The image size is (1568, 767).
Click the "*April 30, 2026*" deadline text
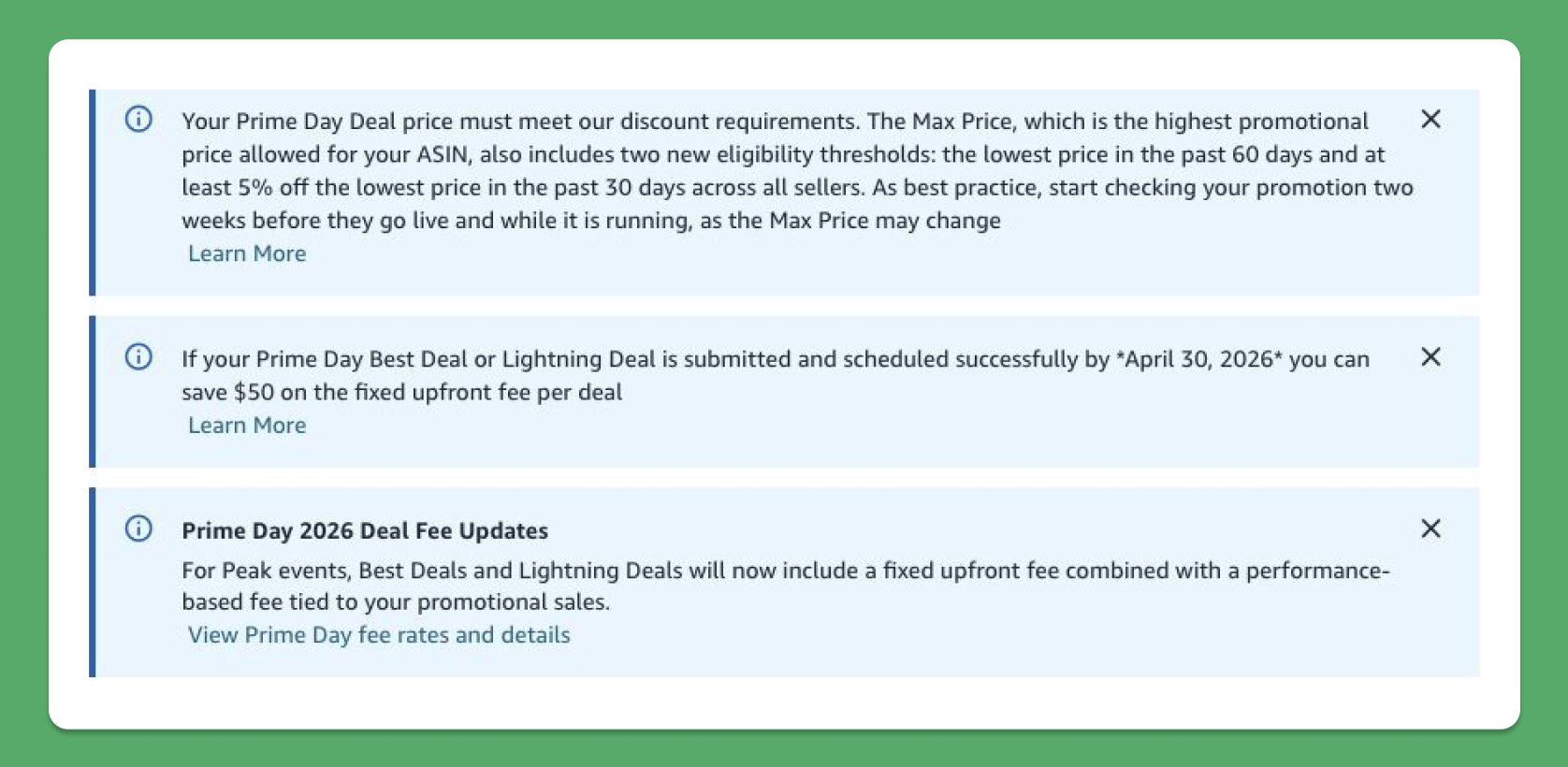pos(1198,359)
